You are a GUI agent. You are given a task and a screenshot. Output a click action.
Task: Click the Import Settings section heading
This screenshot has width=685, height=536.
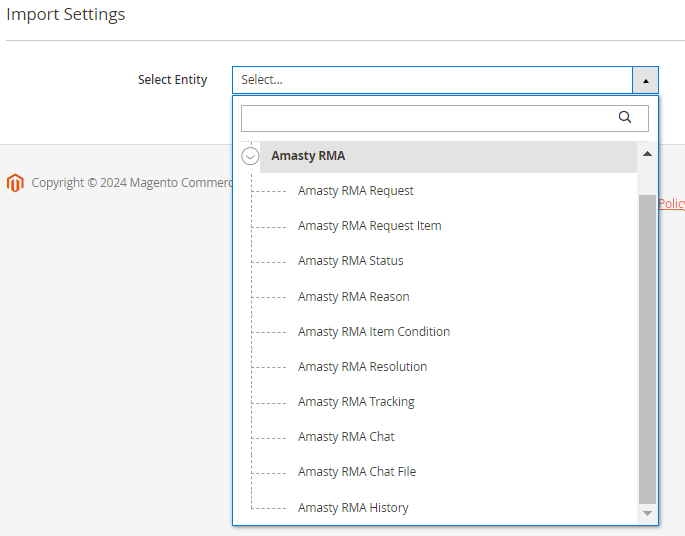pyautogui.click(x=66, y=14)
